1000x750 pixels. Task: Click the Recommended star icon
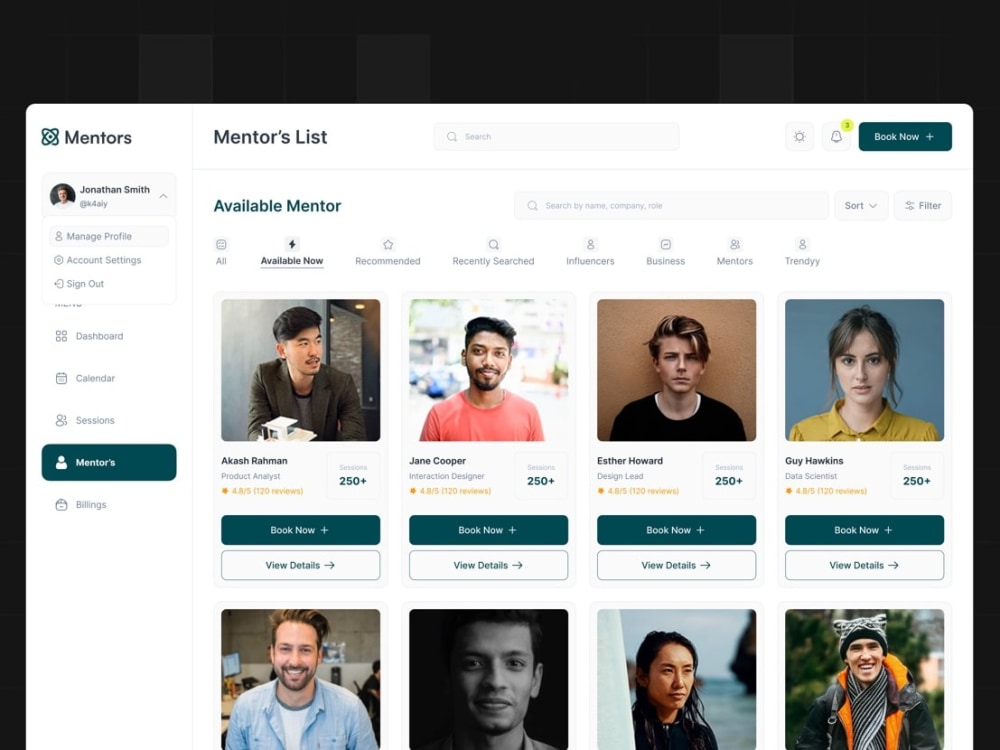pos(388,244)
